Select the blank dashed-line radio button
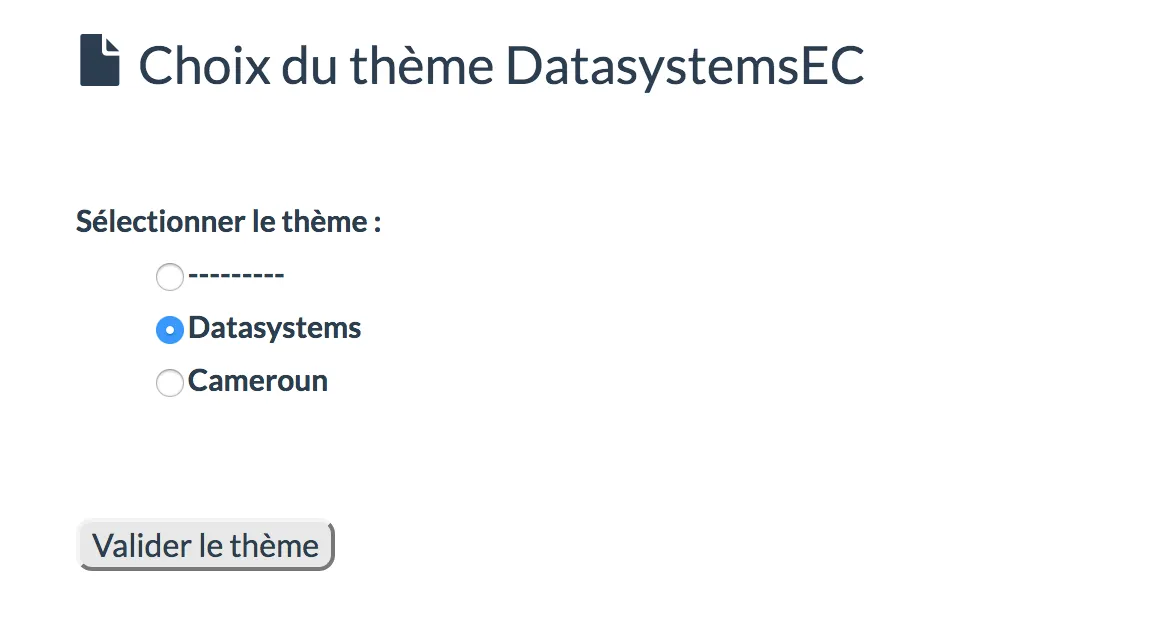Screen dimensions: 1156x638 tap(170, 277)
